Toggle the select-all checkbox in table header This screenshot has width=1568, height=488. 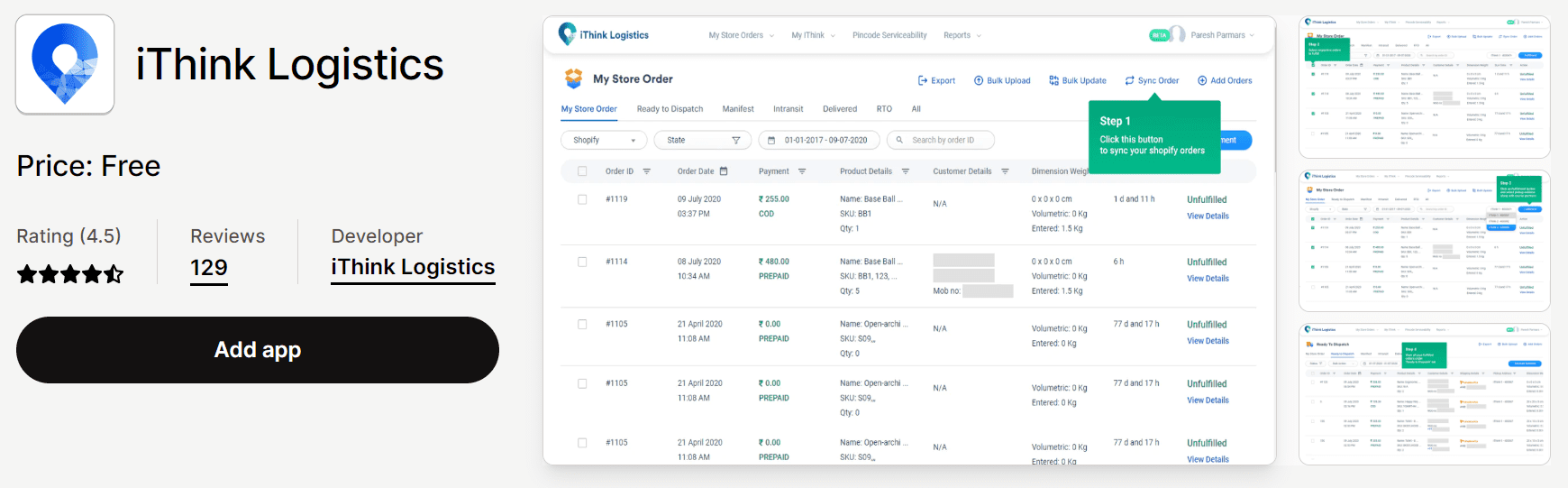tap(582, 171)
